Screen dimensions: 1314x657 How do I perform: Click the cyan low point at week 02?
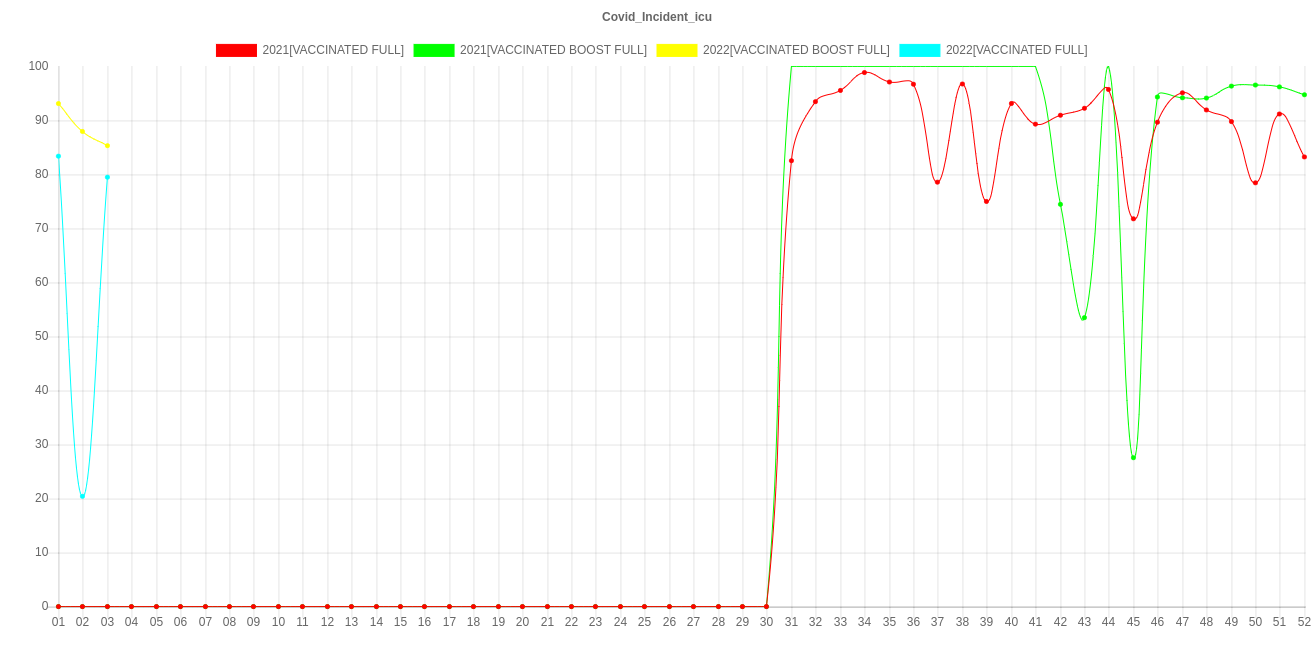tap(82, 496)
